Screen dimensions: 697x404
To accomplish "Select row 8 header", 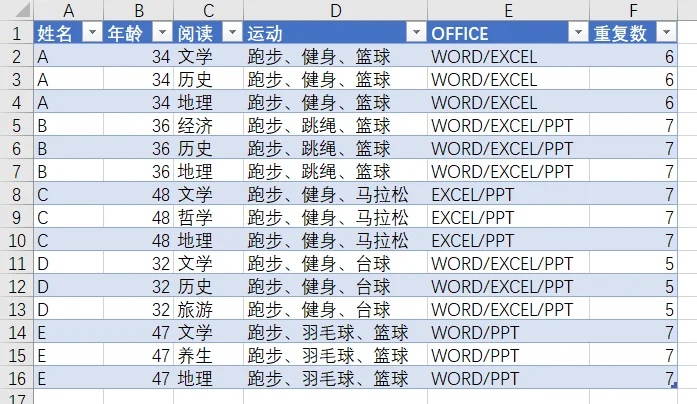I will pyautogui.click(x=16, y=194).
